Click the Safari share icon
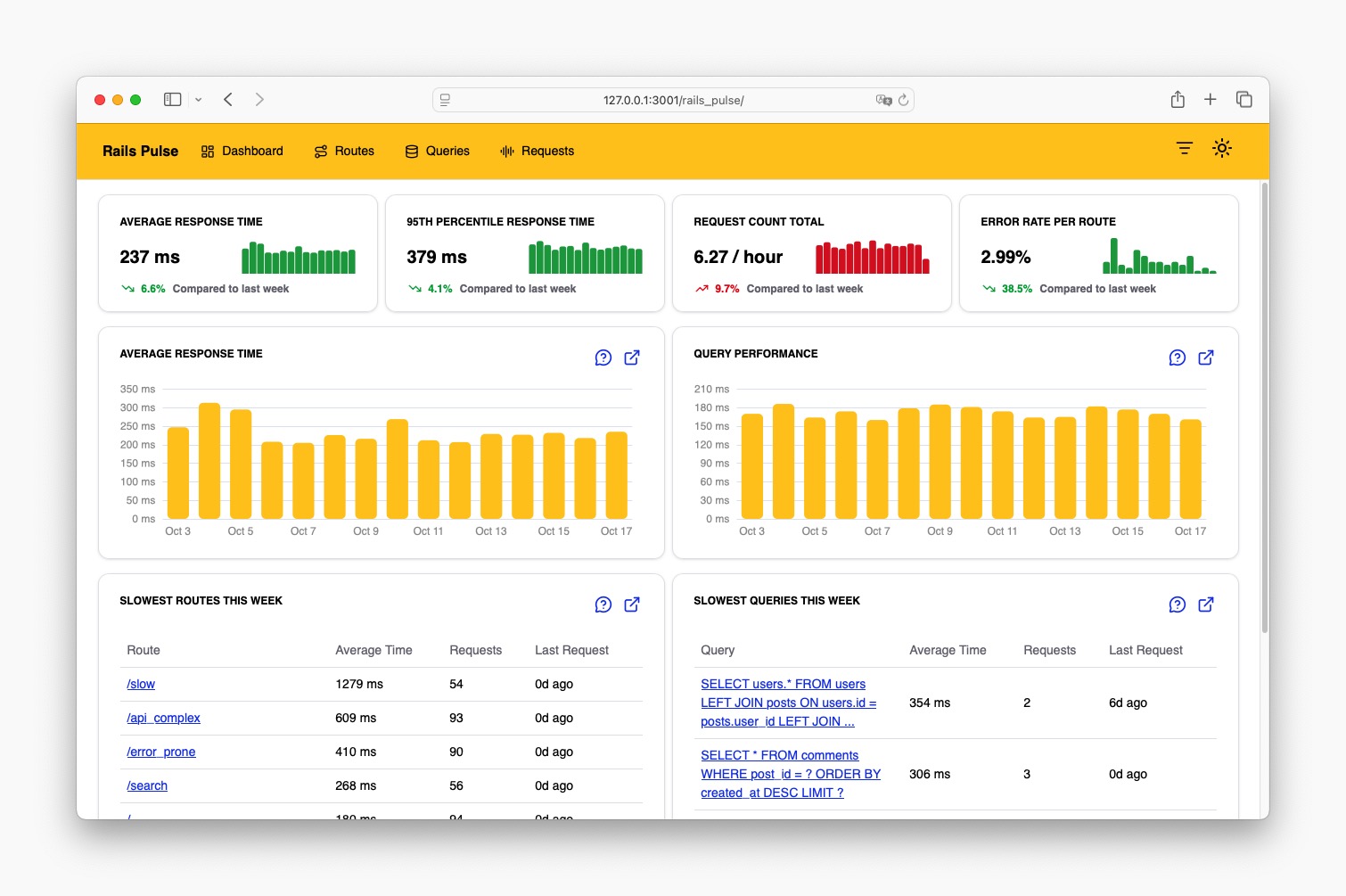Image resolution: width=1346 pixels, height=896 pixels. 1178,99
